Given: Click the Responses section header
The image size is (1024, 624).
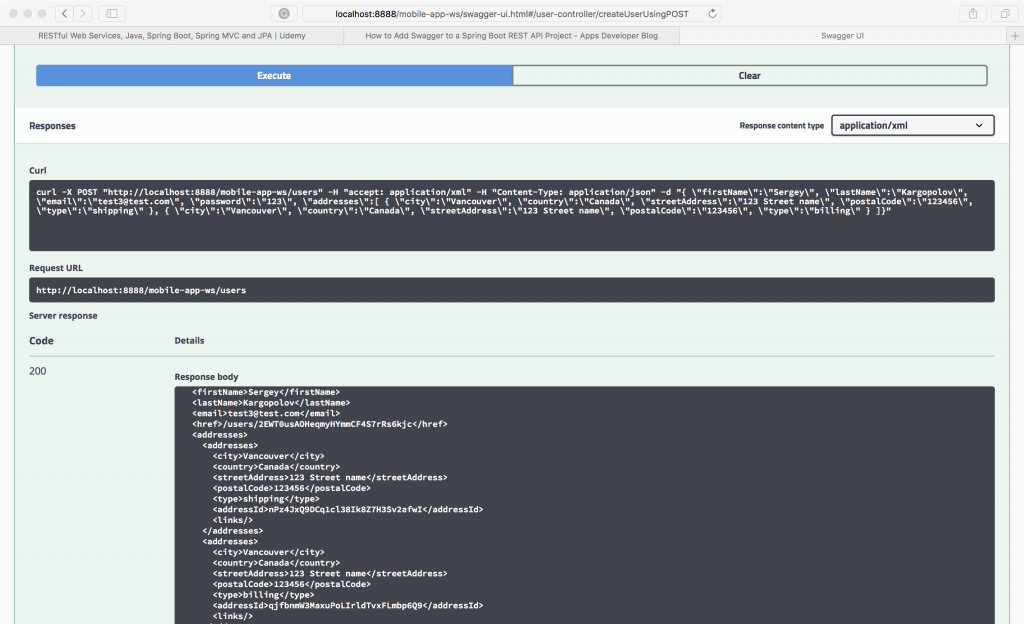Looking at the screenshot, I should tap(52, 126).
